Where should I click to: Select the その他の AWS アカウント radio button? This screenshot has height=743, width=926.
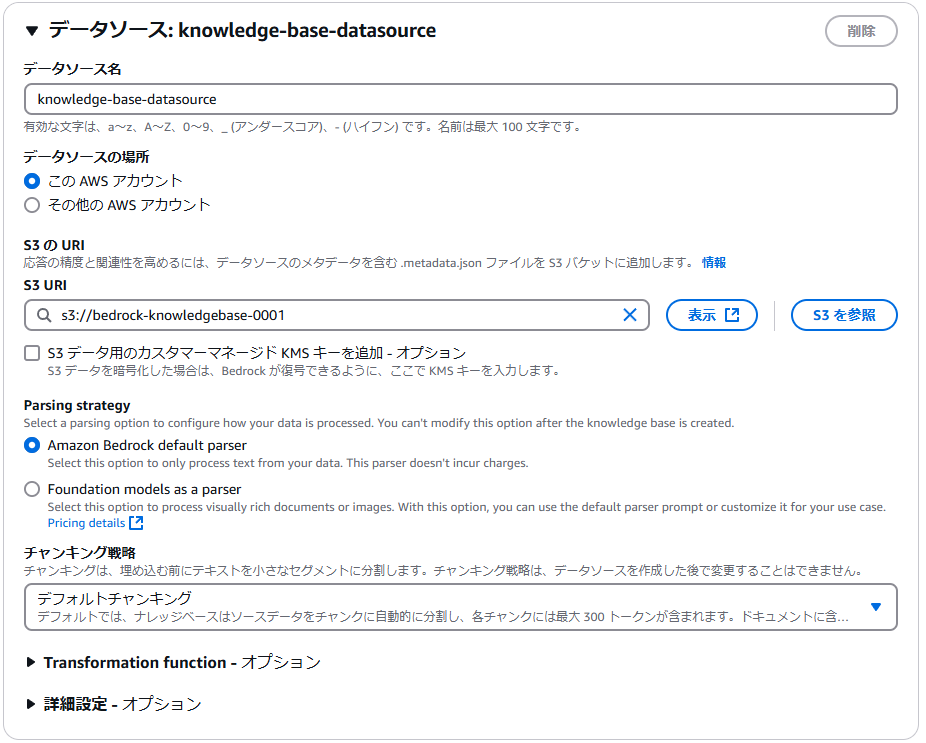[32, 205]
